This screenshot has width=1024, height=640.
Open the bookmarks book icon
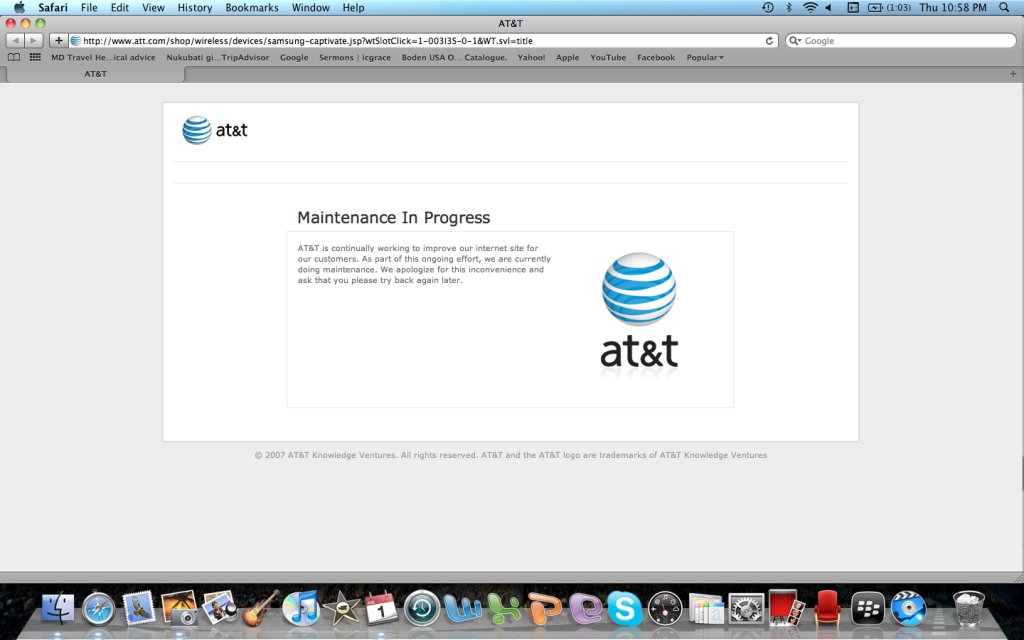click(14, 57)
